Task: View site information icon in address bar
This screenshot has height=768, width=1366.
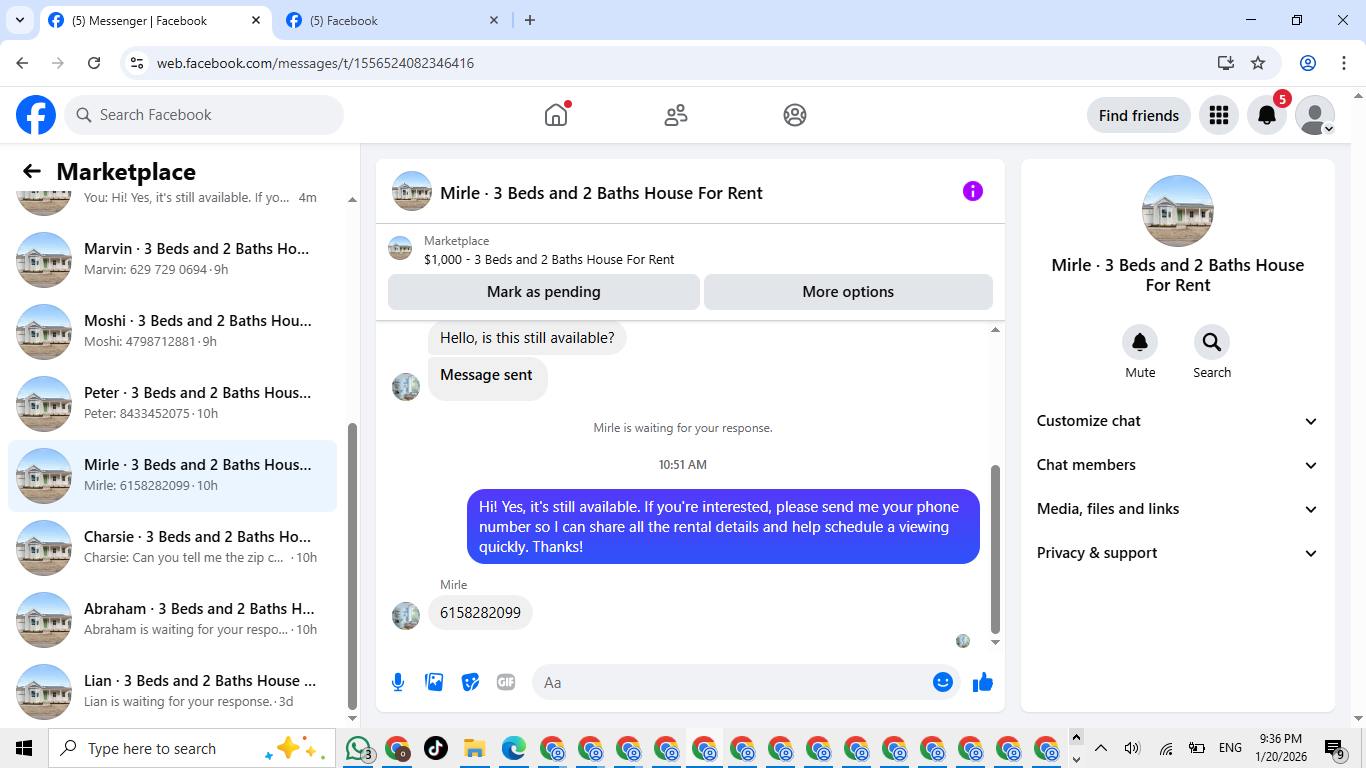Action: (138, 63)
